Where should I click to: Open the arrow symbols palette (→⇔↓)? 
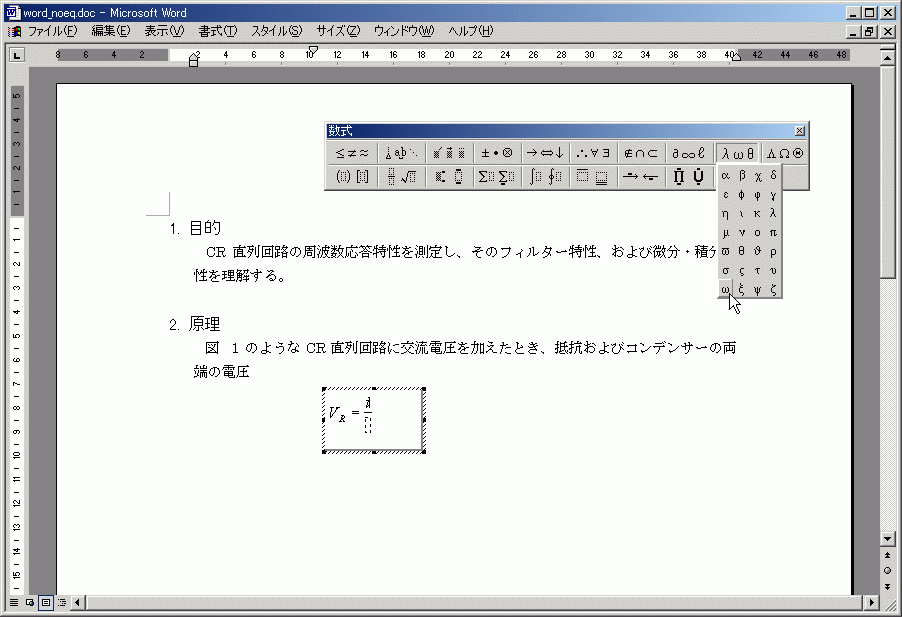tap(546, 153)
